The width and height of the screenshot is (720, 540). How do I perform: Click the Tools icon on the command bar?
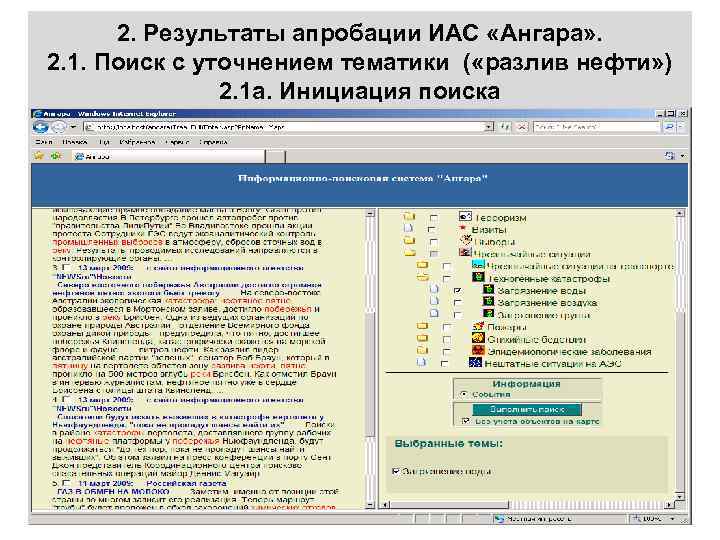(x=670, y=156)
